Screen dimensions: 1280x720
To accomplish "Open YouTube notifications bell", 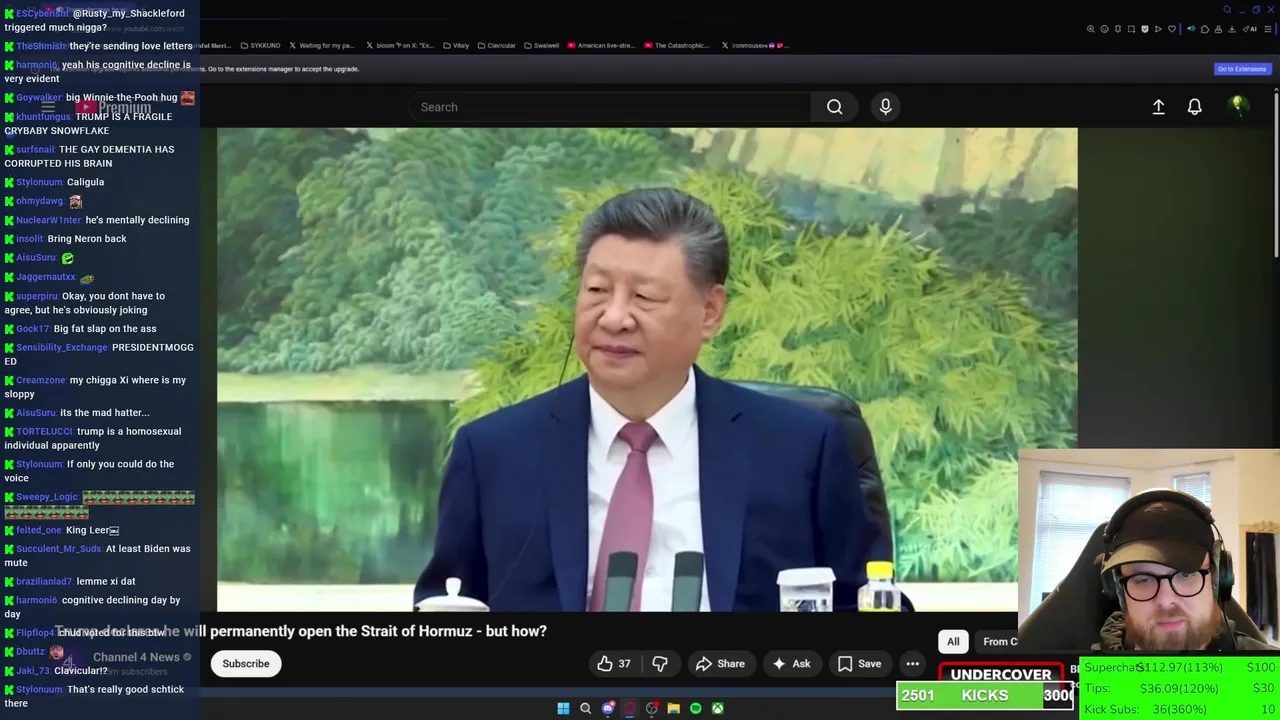I will tap(1194, 107).
